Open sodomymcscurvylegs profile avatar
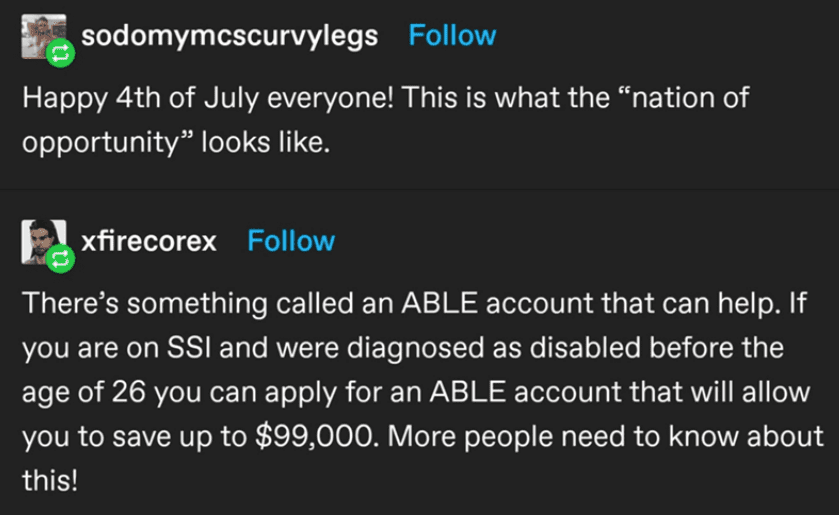The image size is (839, 515). 43,36
